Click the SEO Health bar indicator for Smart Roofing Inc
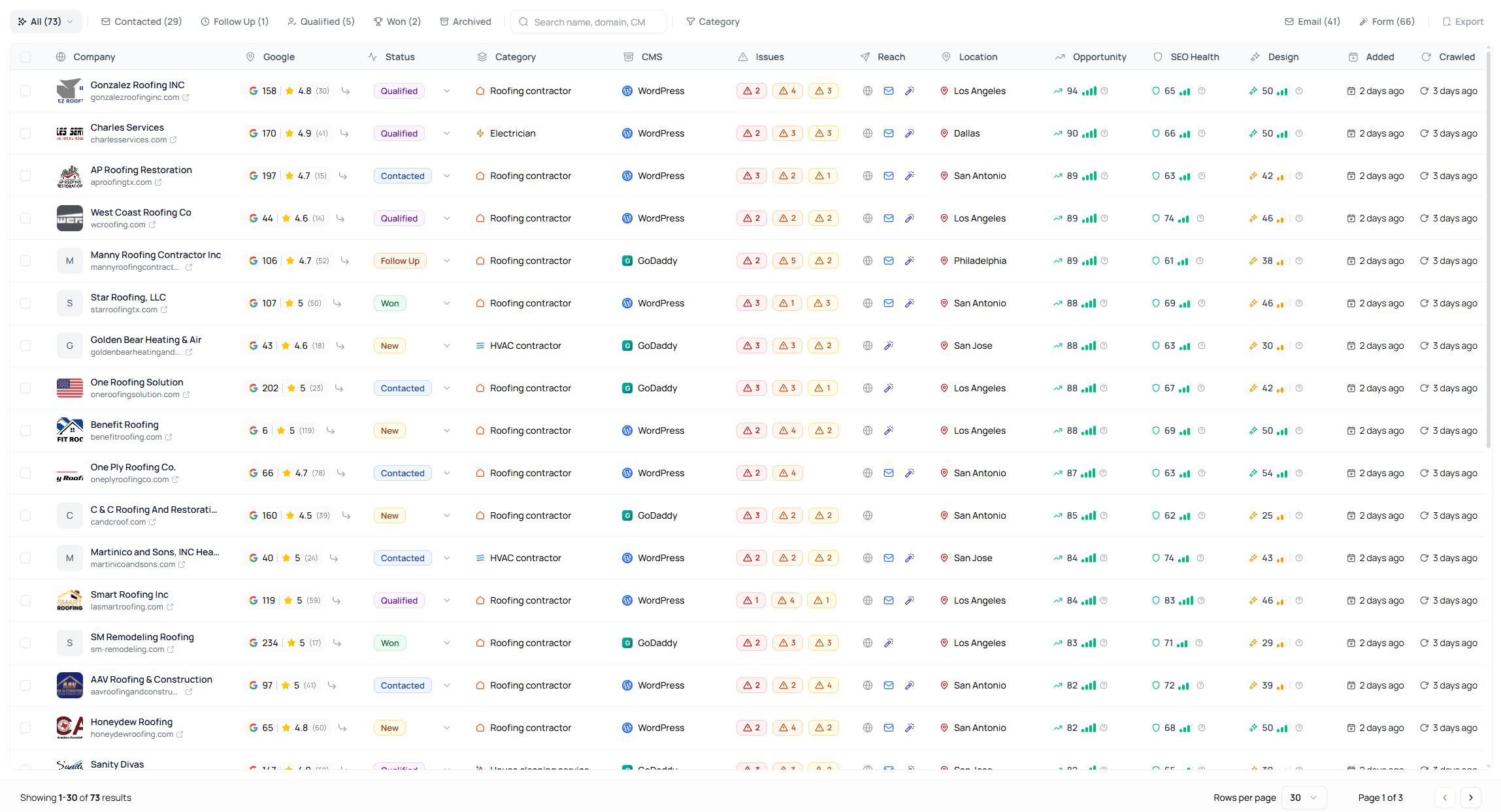This screenshot has height=812, width=1501. pyautogui.click(x=1187, y=600)
